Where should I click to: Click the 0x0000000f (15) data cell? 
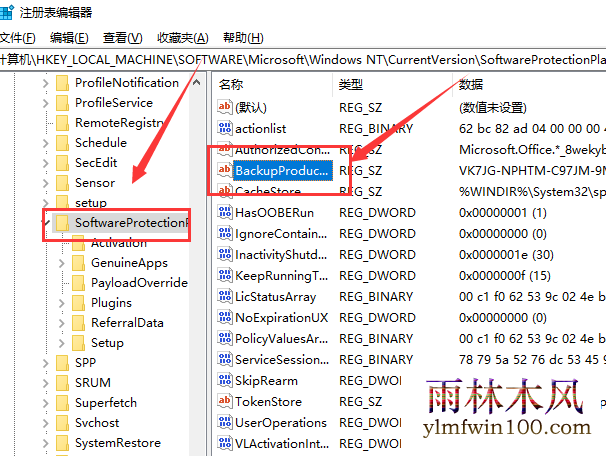click(505, 276)
